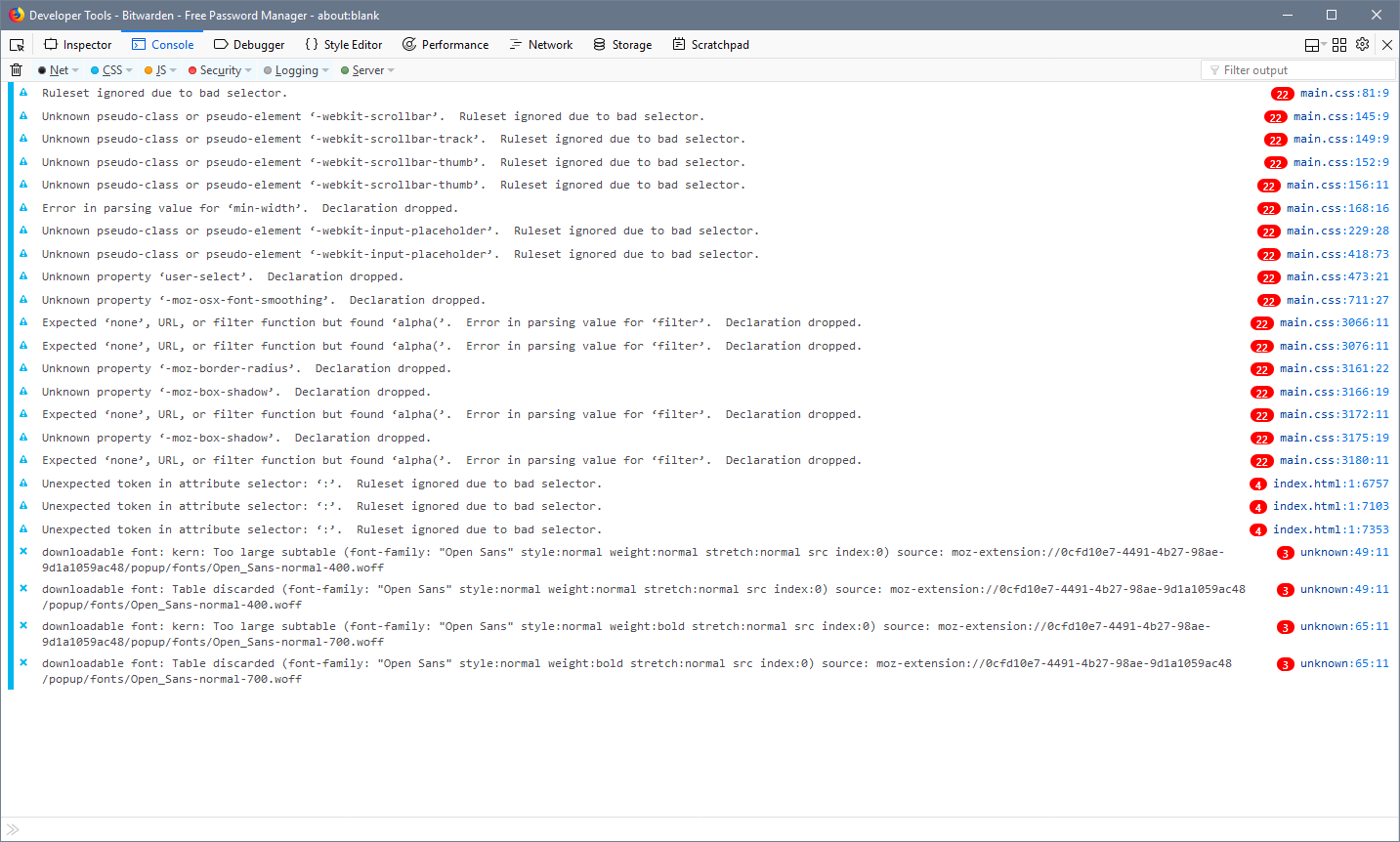Clear the console output with trash icon

point(16,69)
